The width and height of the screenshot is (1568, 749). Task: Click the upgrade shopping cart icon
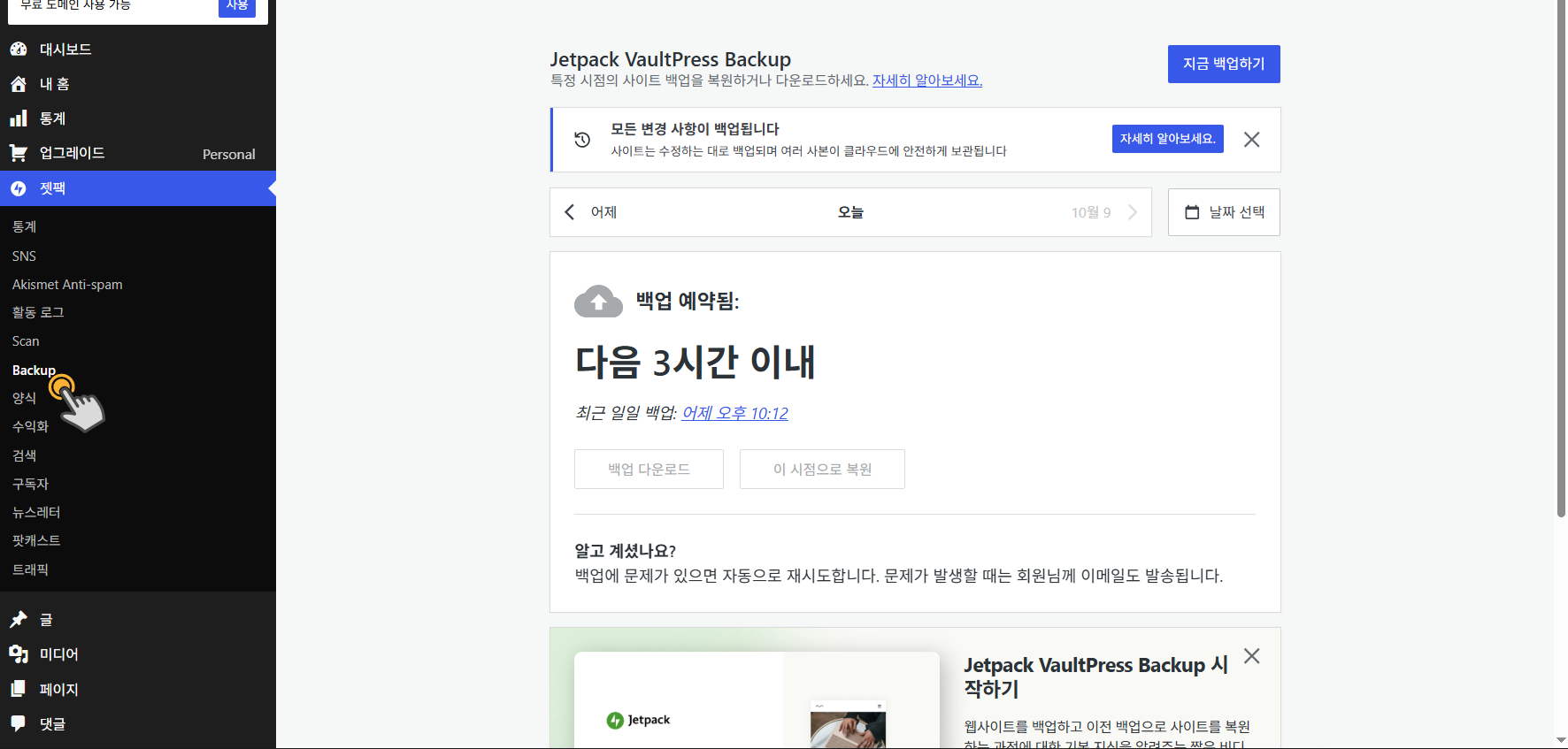point(19,153)
